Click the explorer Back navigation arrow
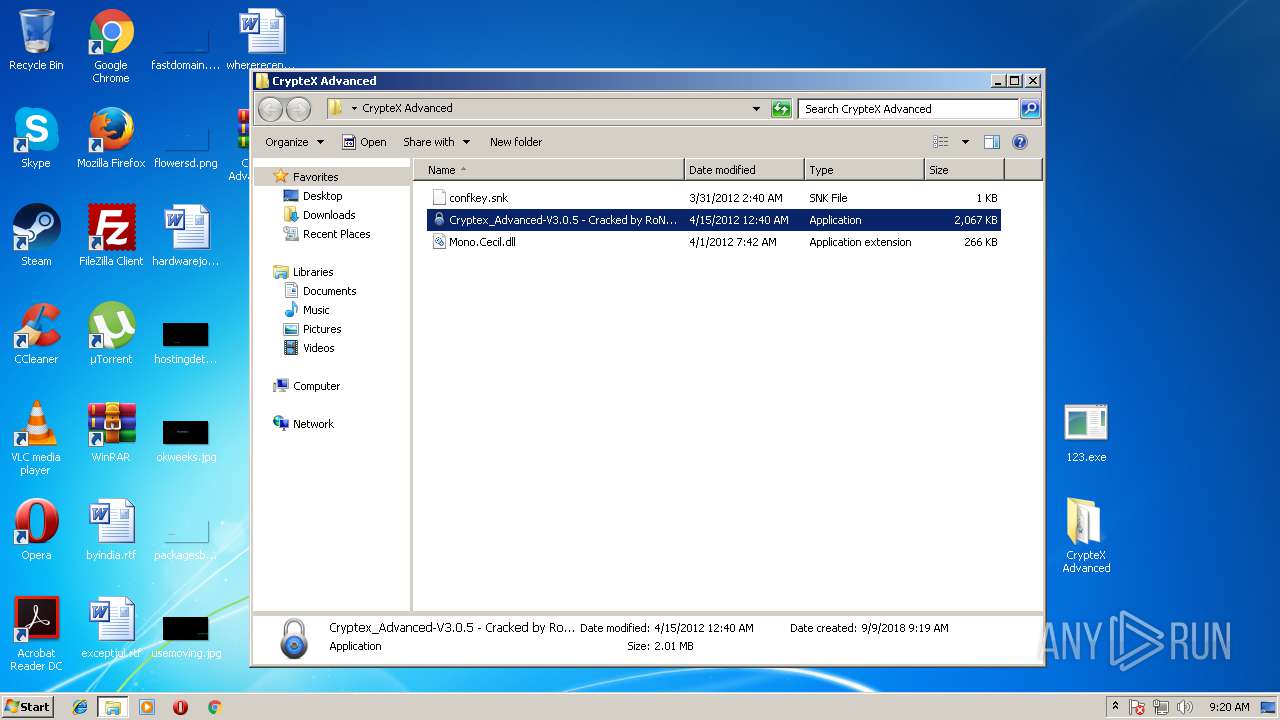Screen dimensions: 1280x720 tap(270, 109)
